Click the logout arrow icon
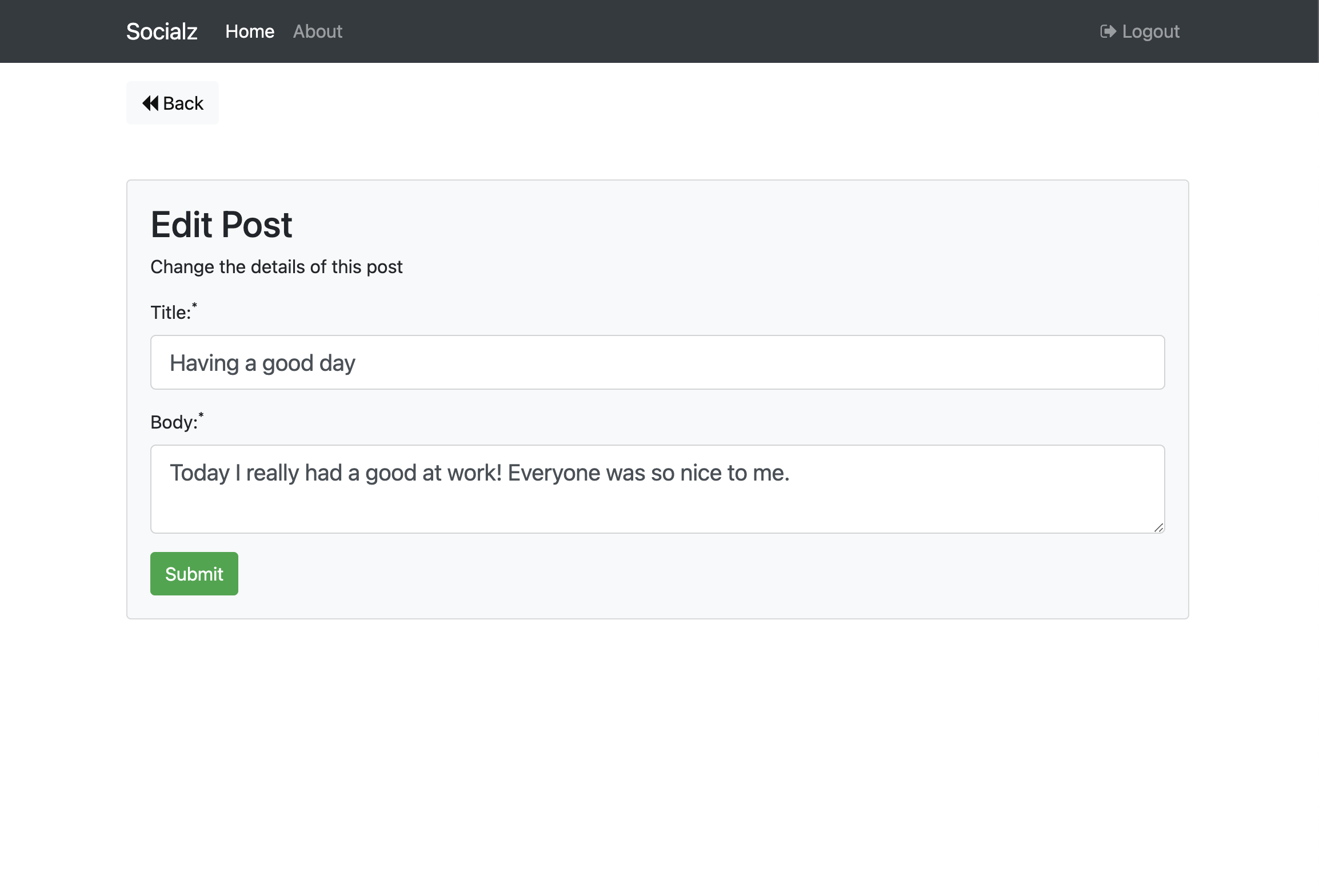Image resolution: width=1319 pixels, height=896 pixels. [1108, 31]
